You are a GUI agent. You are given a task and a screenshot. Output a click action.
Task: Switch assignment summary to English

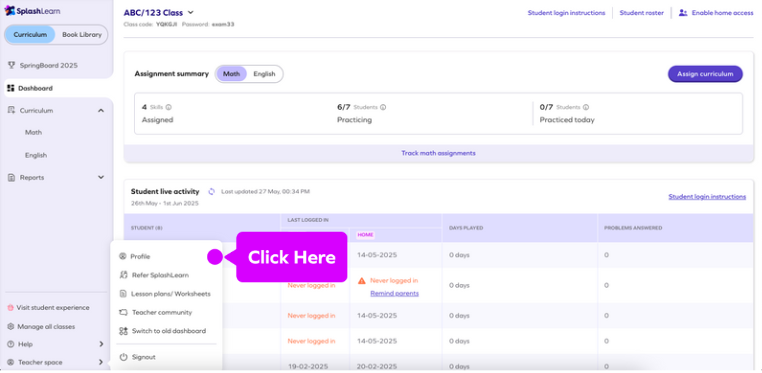264,74
